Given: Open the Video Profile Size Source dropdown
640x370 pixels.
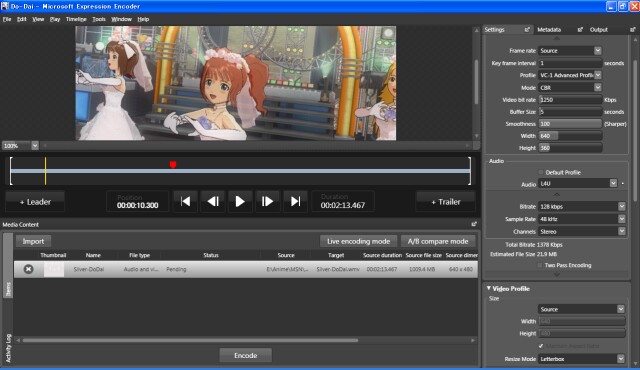Looking at the screenshot, I should [x=620, y=309].
